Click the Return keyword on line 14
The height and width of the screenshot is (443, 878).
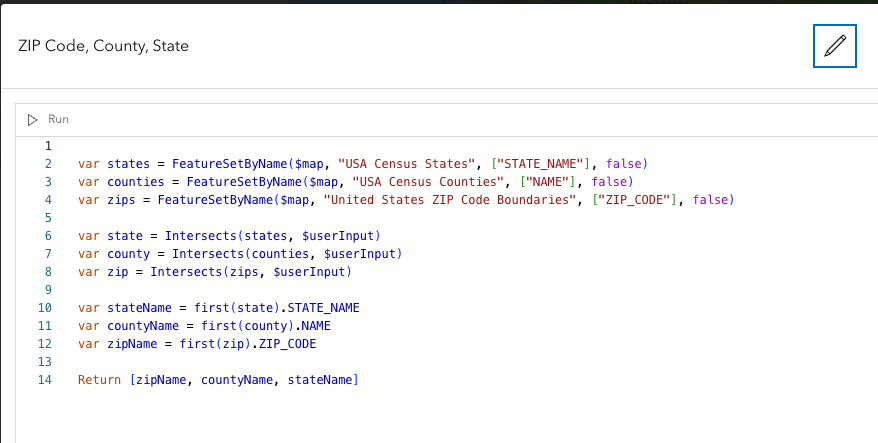tap(99, 380)
